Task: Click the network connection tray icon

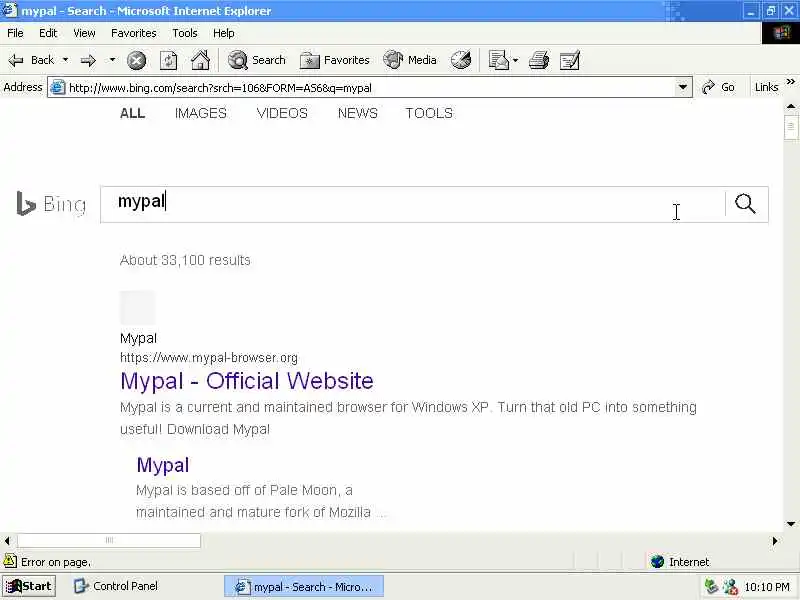Action: click(711, 586)
